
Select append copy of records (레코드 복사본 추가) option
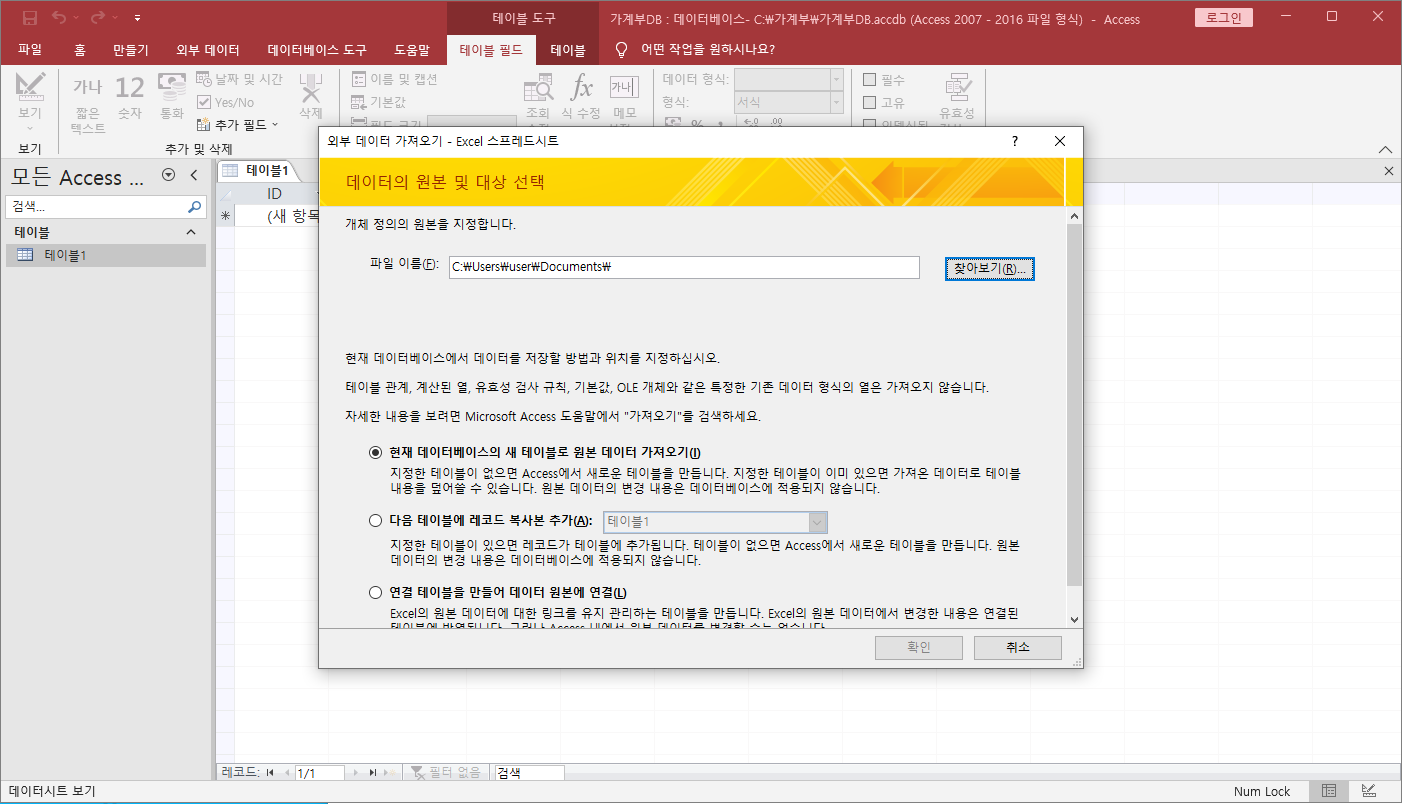tap(376, 520)
